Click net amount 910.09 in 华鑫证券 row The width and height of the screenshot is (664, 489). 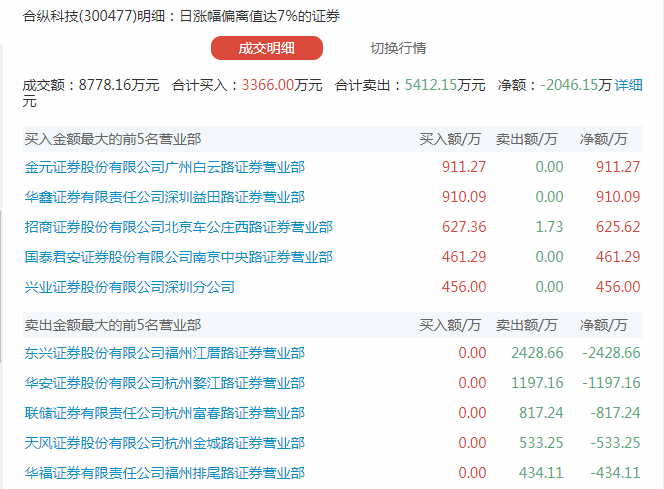coord(618,197)
